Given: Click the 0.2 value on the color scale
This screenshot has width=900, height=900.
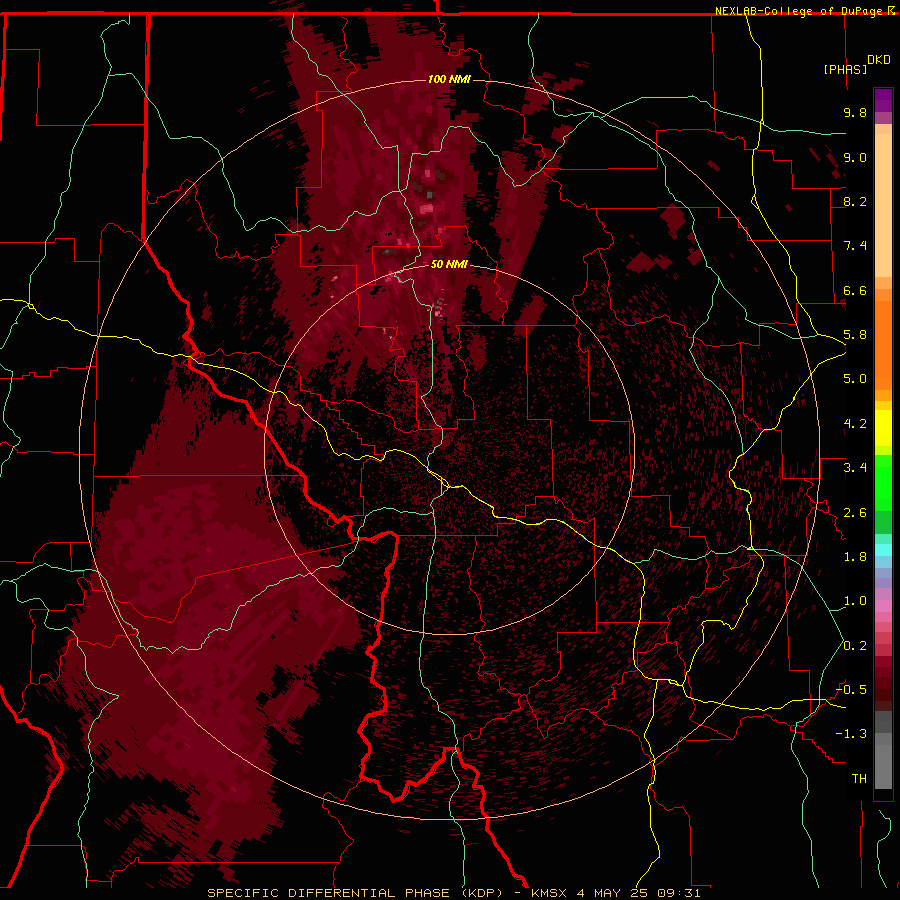Looking at the screenshot, I should [x=855, y=646].
